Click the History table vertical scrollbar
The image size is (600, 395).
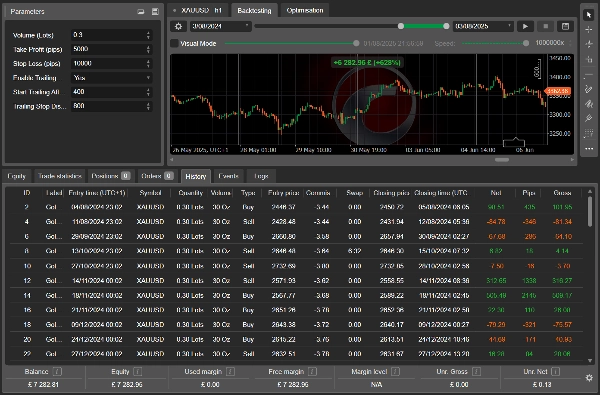[590, 211]
